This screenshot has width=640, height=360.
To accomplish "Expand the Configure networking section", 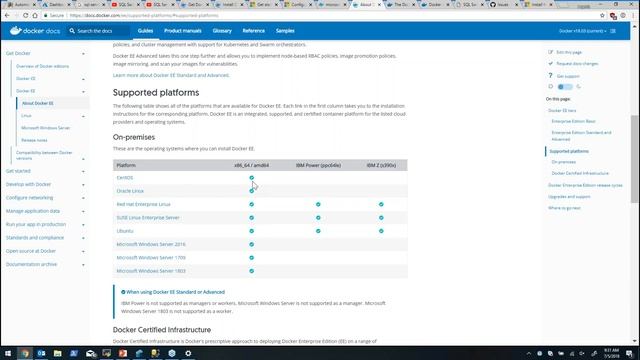I will click(x=83, y=198).
